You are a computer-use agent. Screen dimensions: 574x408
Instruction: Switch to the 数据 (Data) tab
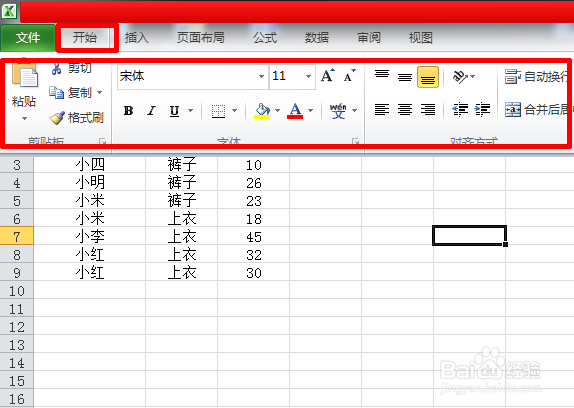(x=317, y=37)
